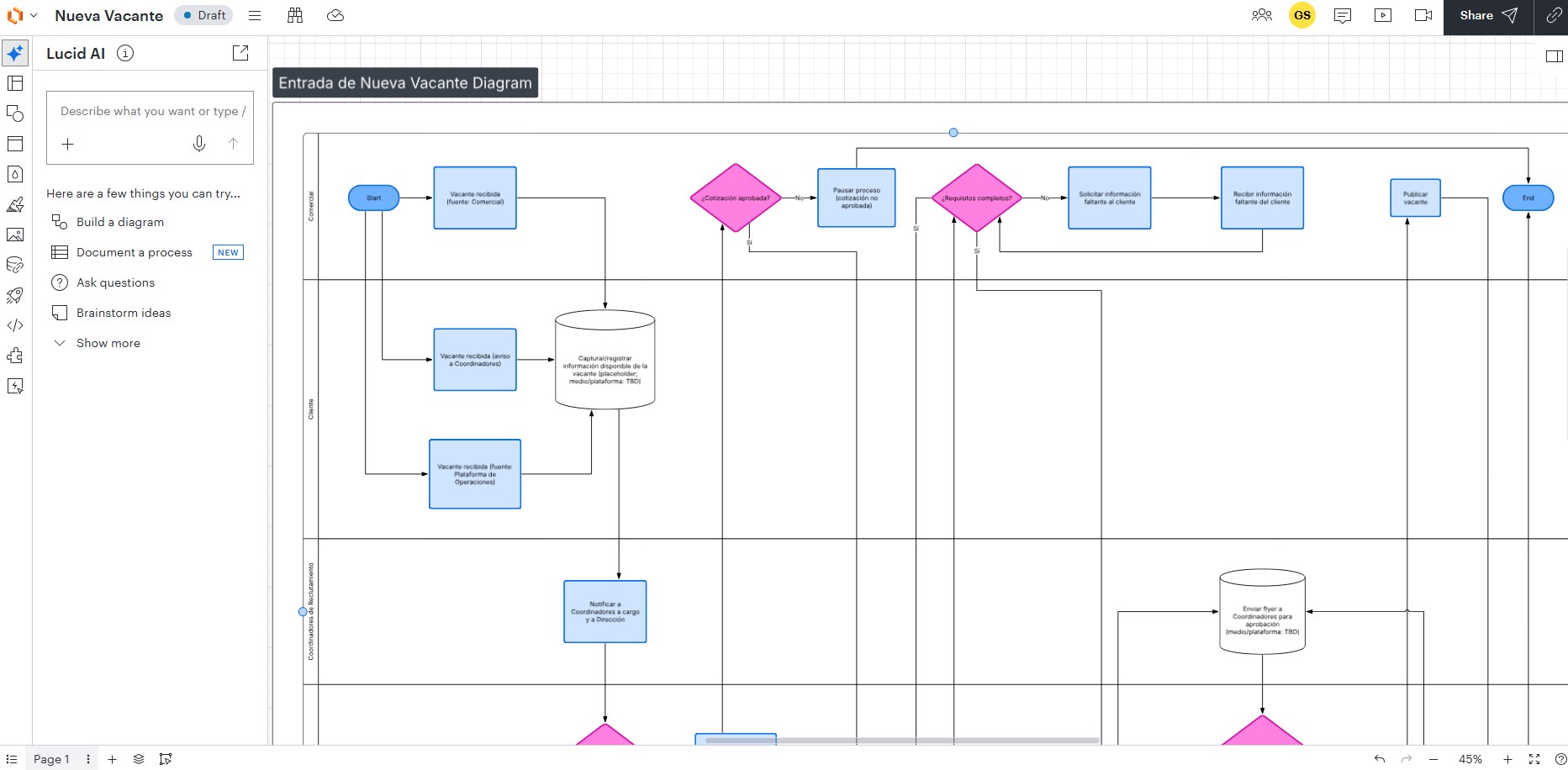Click the Lucid AI sparkle icon
This screenshot has width=1568, height=770.
(15, 53)
